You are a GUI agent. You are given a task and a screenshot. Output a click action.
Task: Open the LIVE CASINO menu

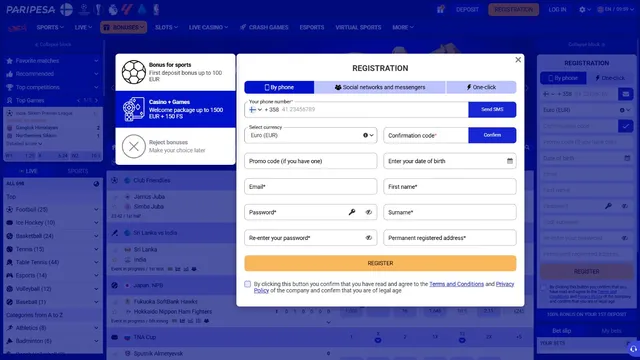click(x=208, y=27)
